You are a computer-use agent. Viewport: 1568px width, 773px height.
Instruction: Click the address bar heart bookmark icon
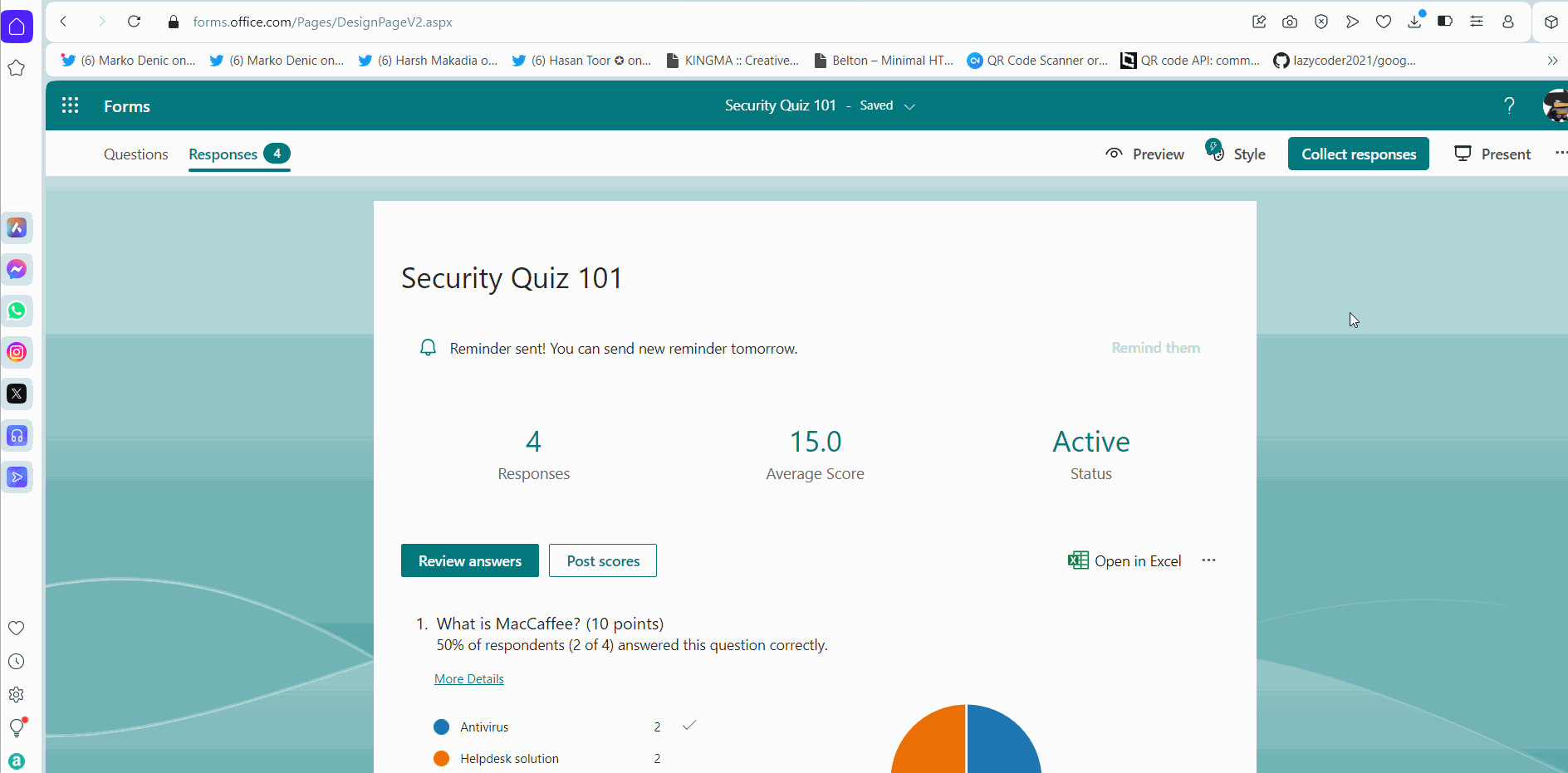(1383, 22)
